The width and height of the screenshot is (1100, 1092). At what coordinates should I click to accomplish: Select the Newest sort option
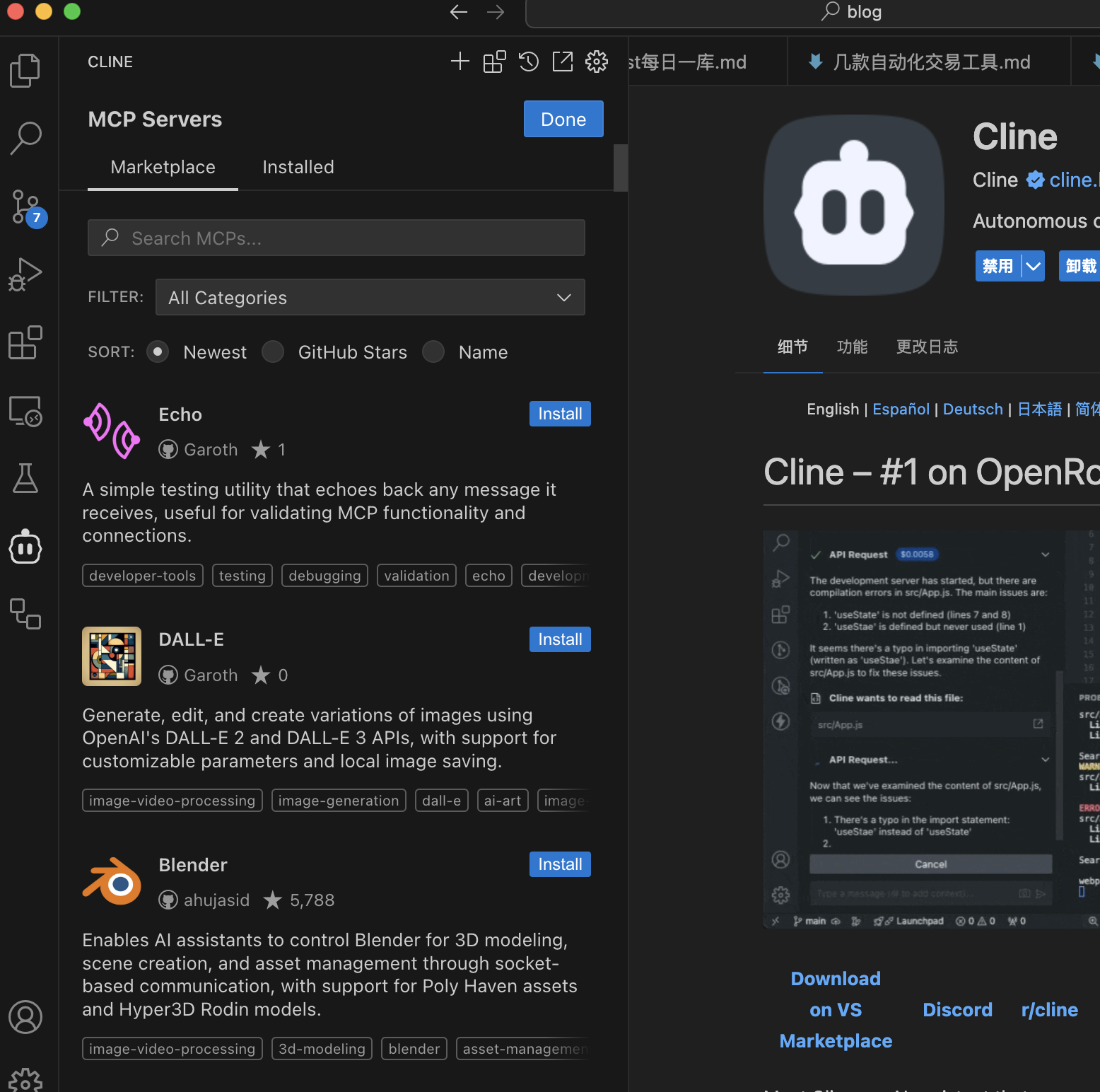tap(158, 352)
